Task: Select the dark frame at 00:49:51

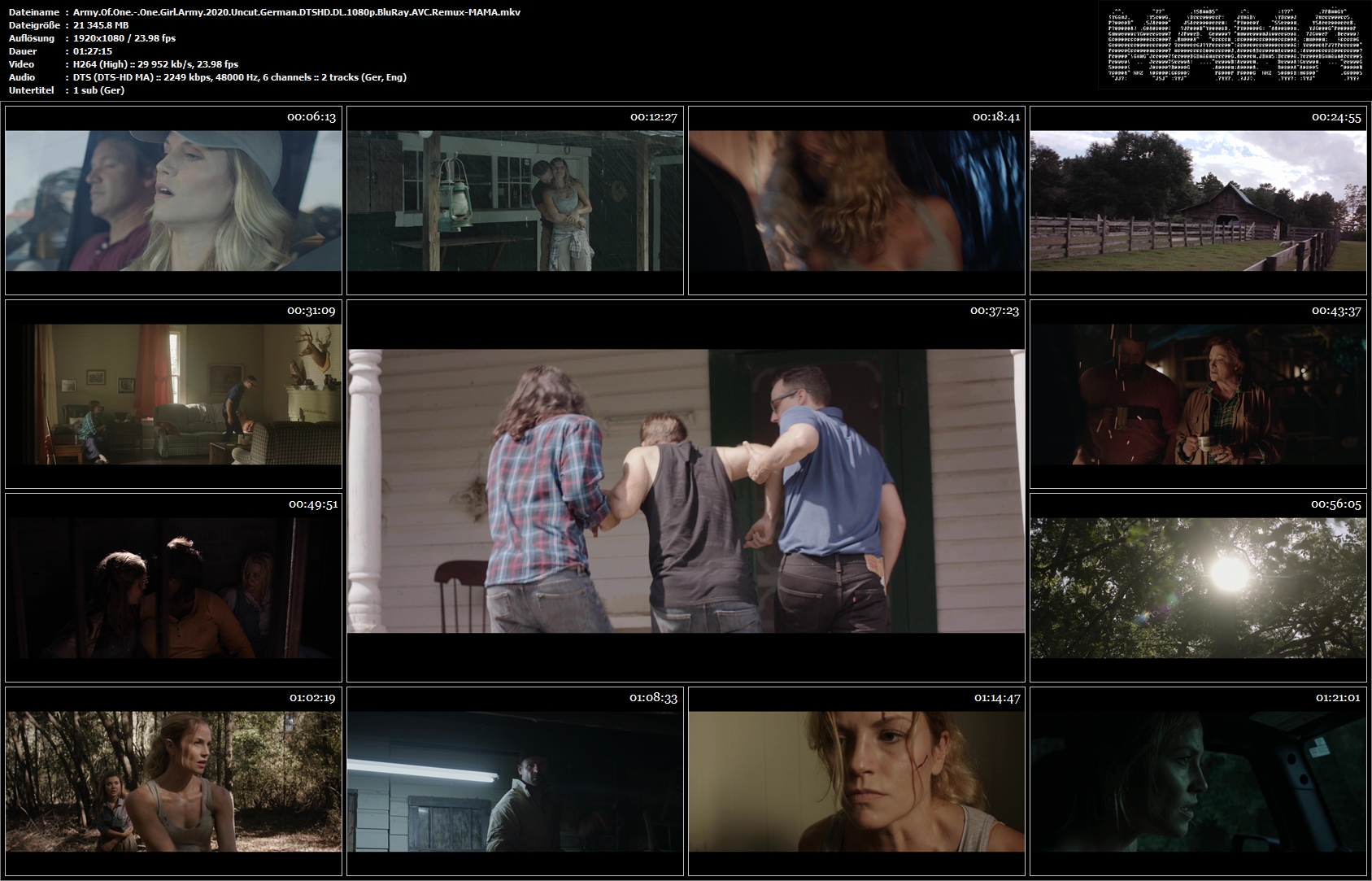Action: click(x=173, y=587)
